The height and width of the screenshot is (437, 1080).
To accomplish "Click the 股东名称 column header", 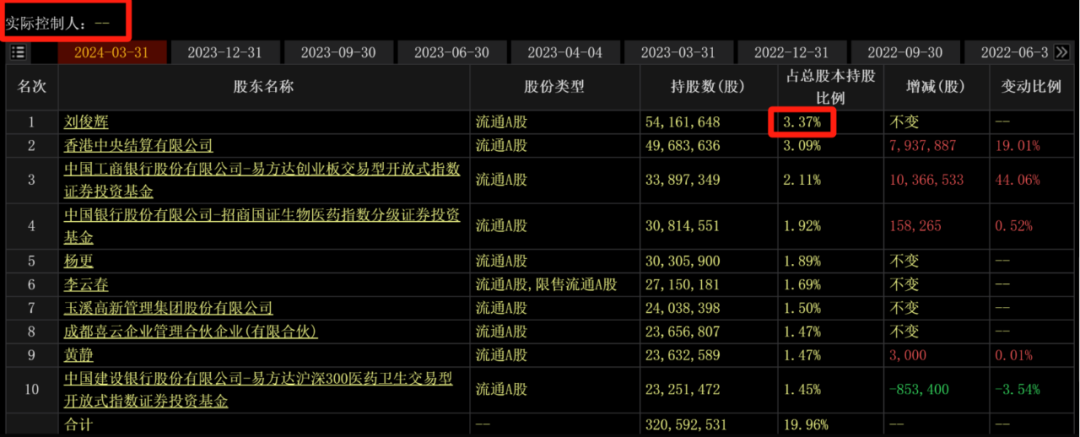I will click(264, 87).
